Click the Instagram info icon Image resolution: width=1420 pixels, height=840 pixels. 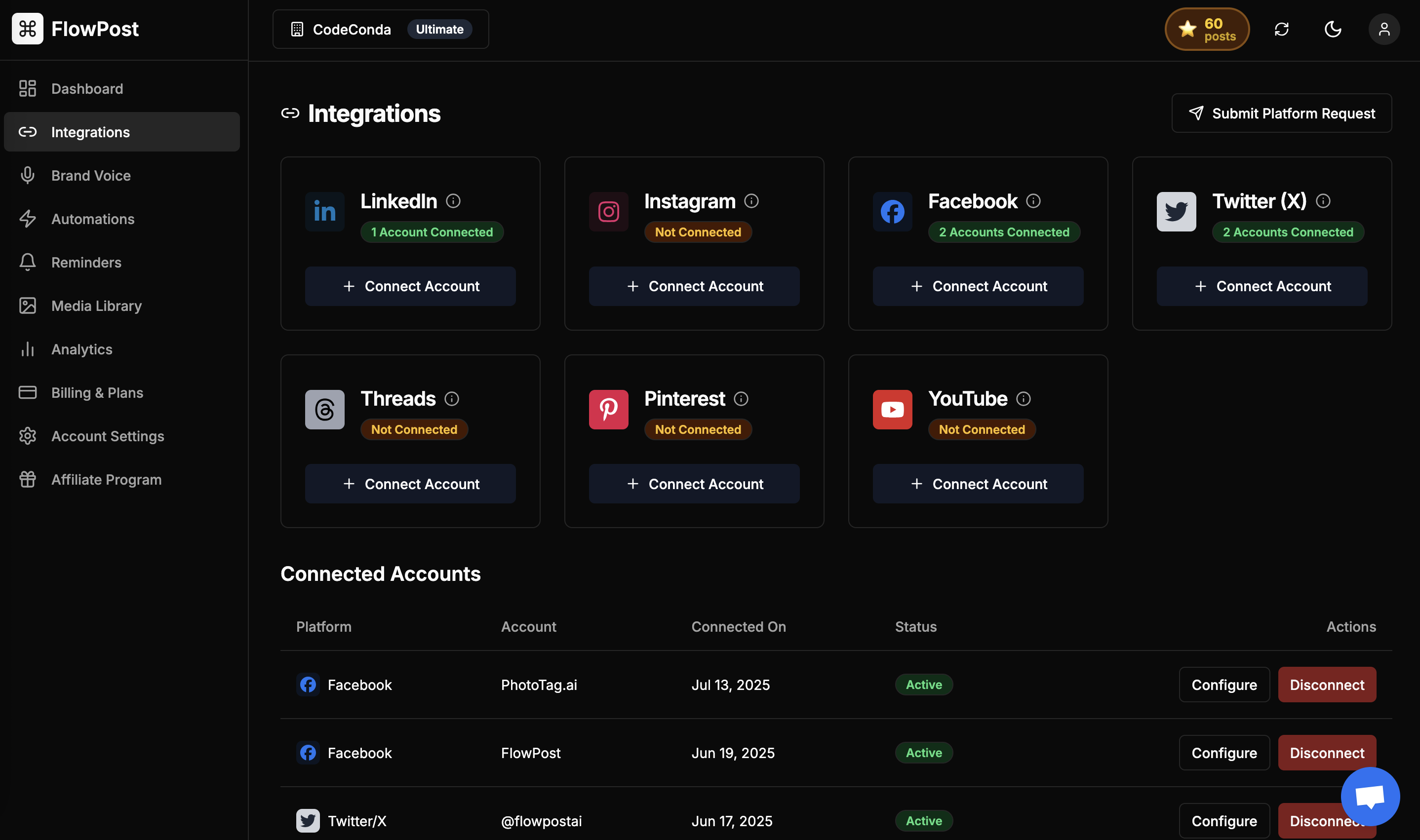(751, 201)
